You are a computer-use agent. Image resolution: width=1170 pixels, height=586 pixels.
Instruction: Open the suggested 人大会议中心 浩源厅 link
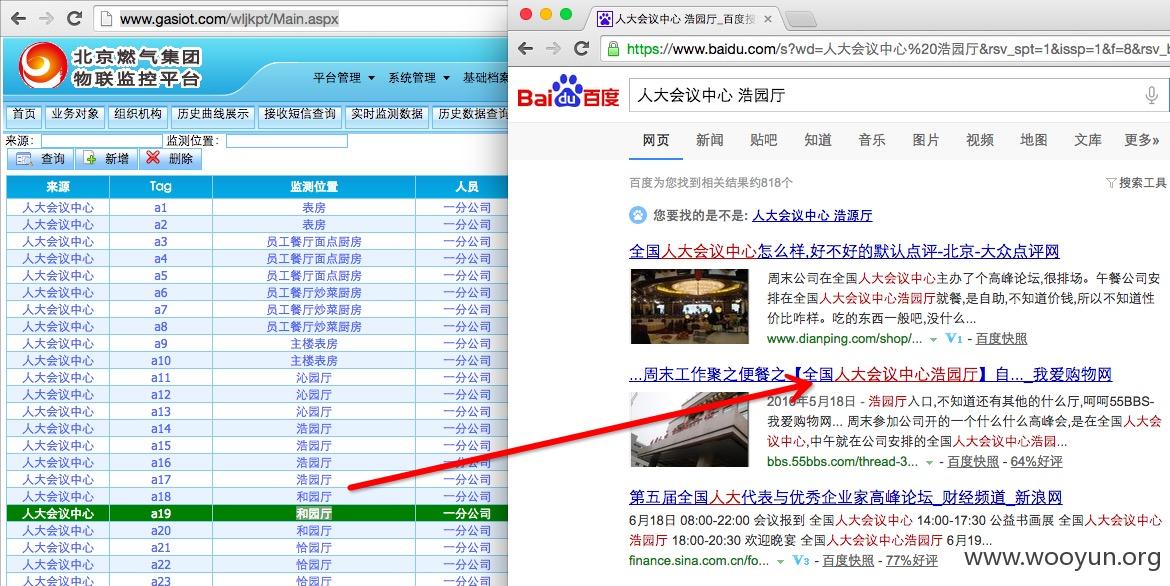[812, 216]
